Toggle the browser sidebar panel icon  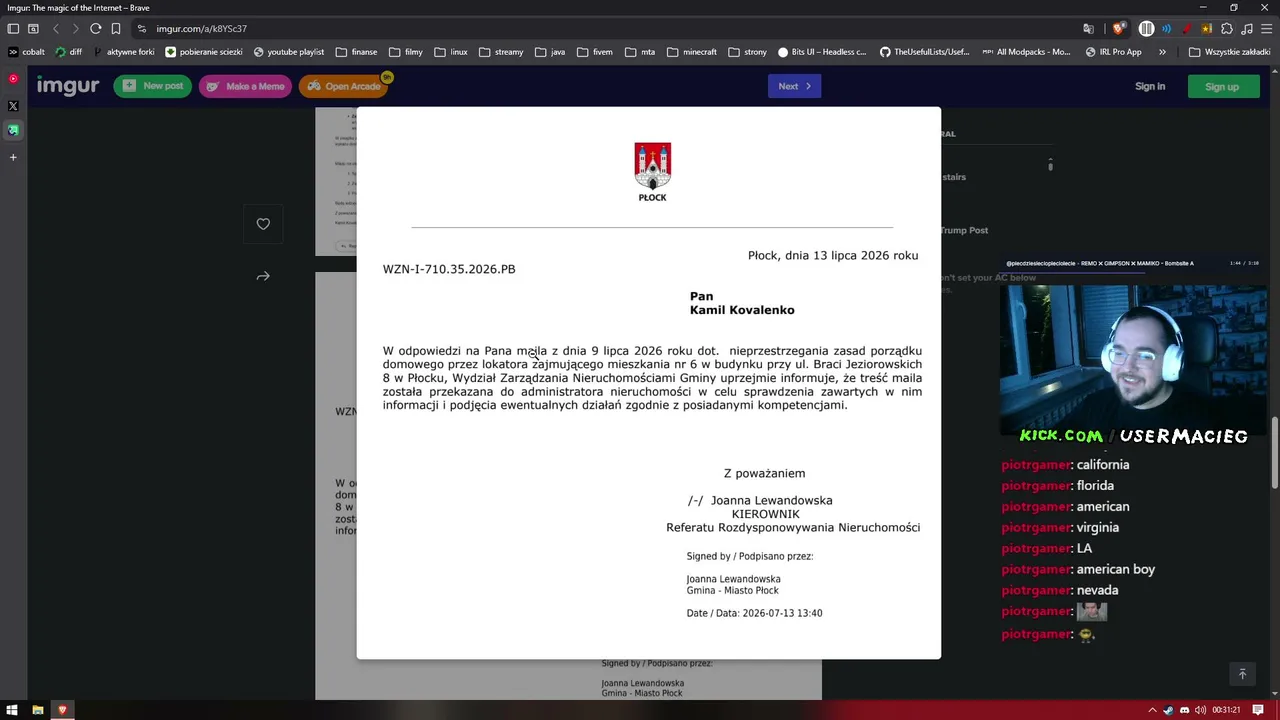[13, 29]
